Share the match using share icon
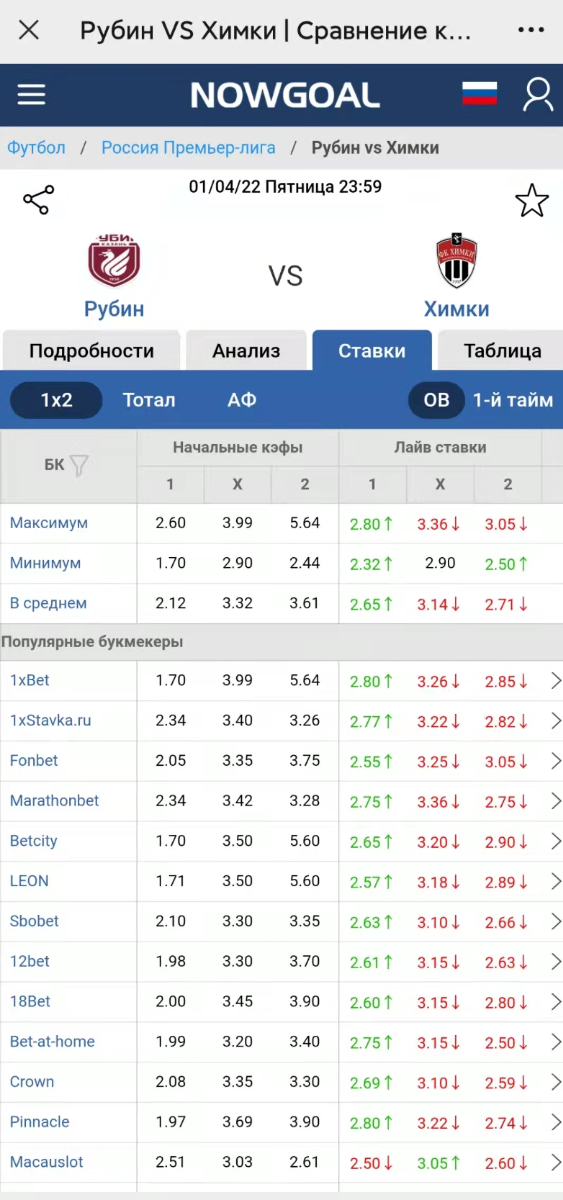The width and height of the screenshot is (563, 1200). (38, 200)
